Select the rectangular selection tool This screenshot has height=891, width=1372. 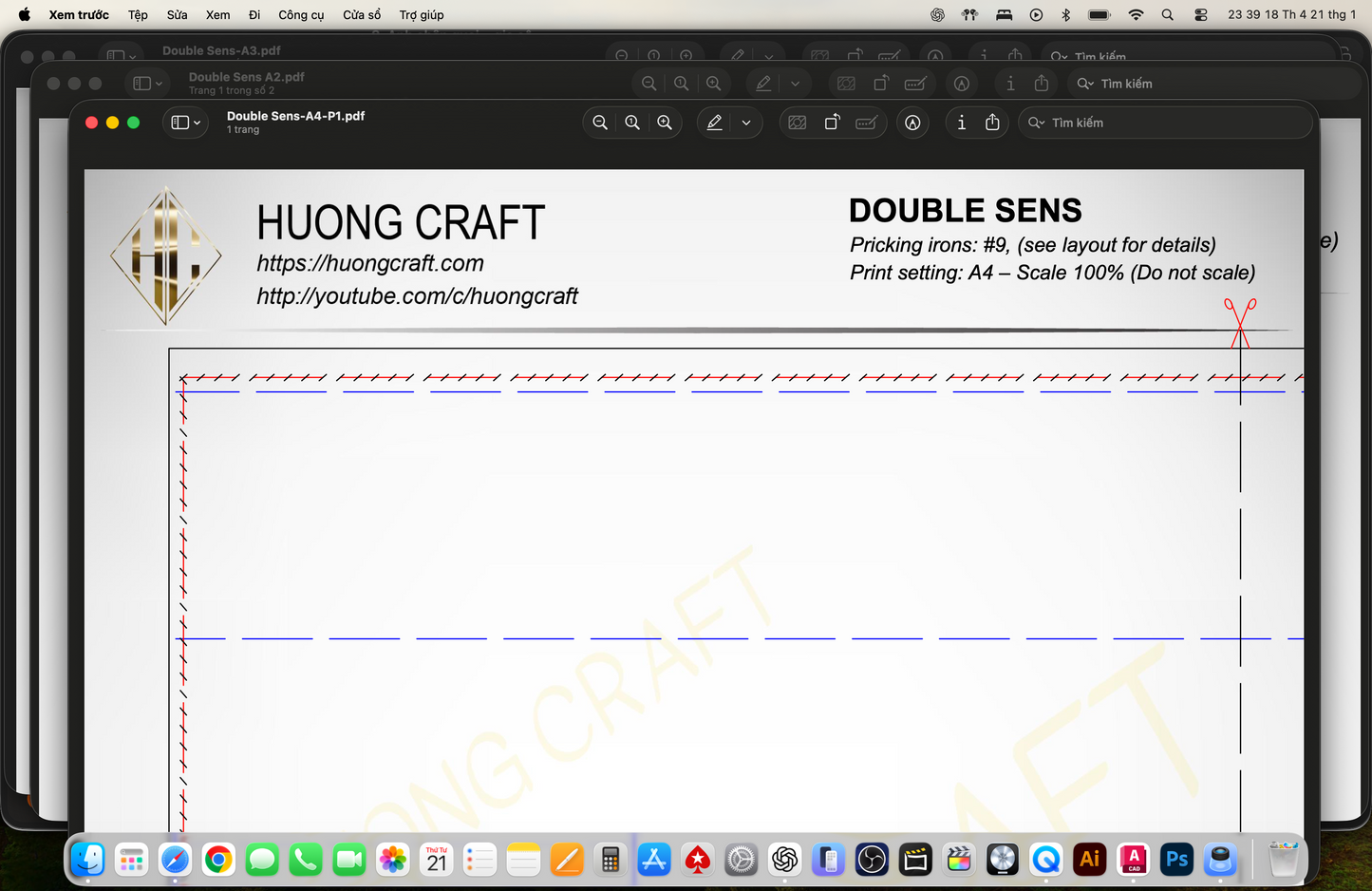pyautogui.click(x=798, y=122)
